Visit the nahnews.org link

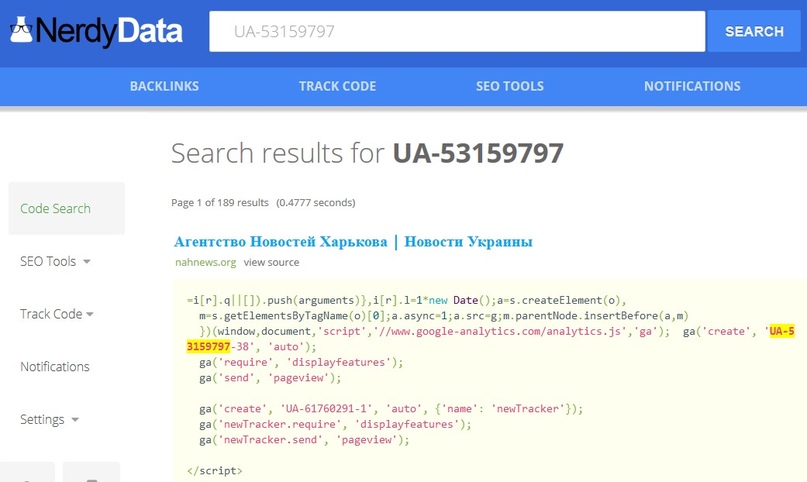pyautogui.click(x=205, y=262)
